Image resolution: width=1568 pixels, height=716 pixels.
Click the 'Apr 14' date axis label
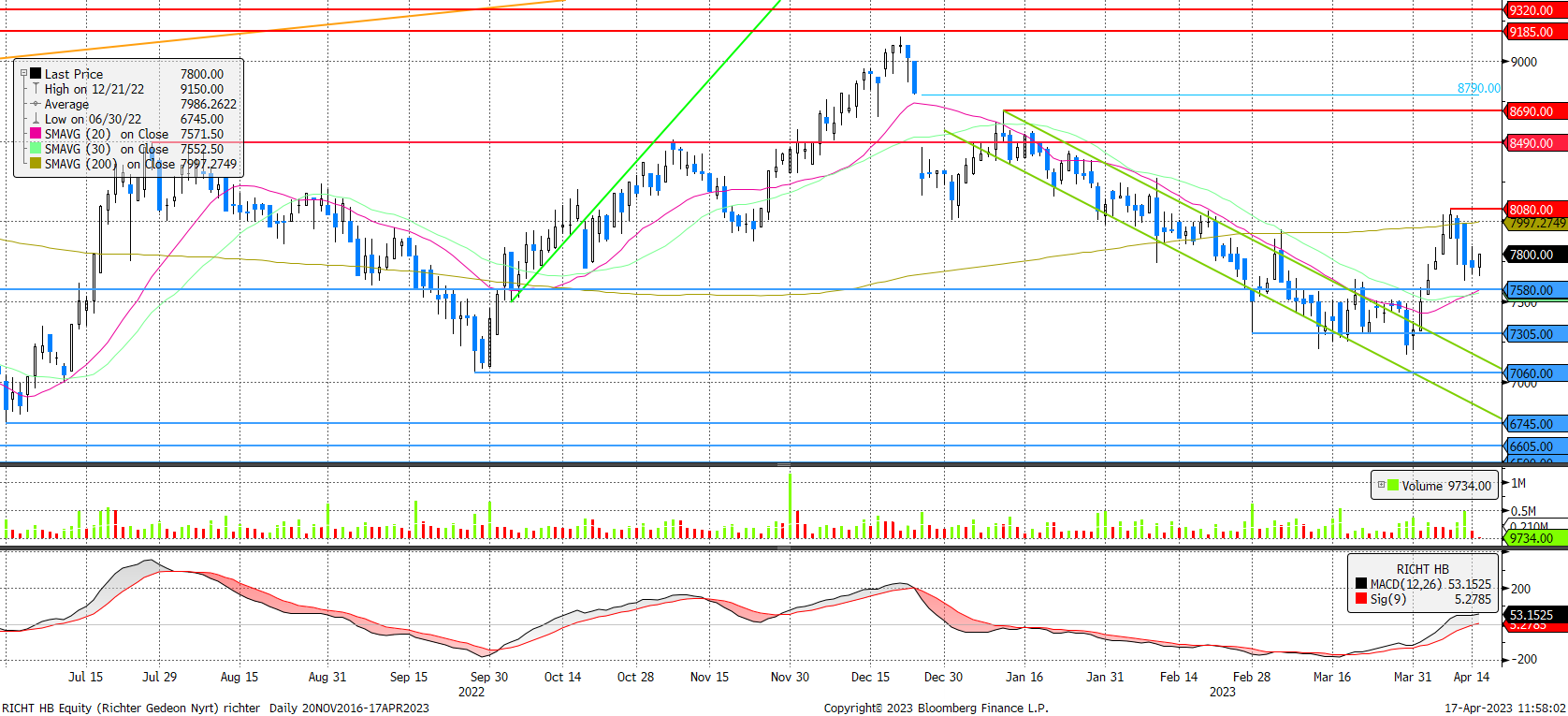coord(1472,677)
